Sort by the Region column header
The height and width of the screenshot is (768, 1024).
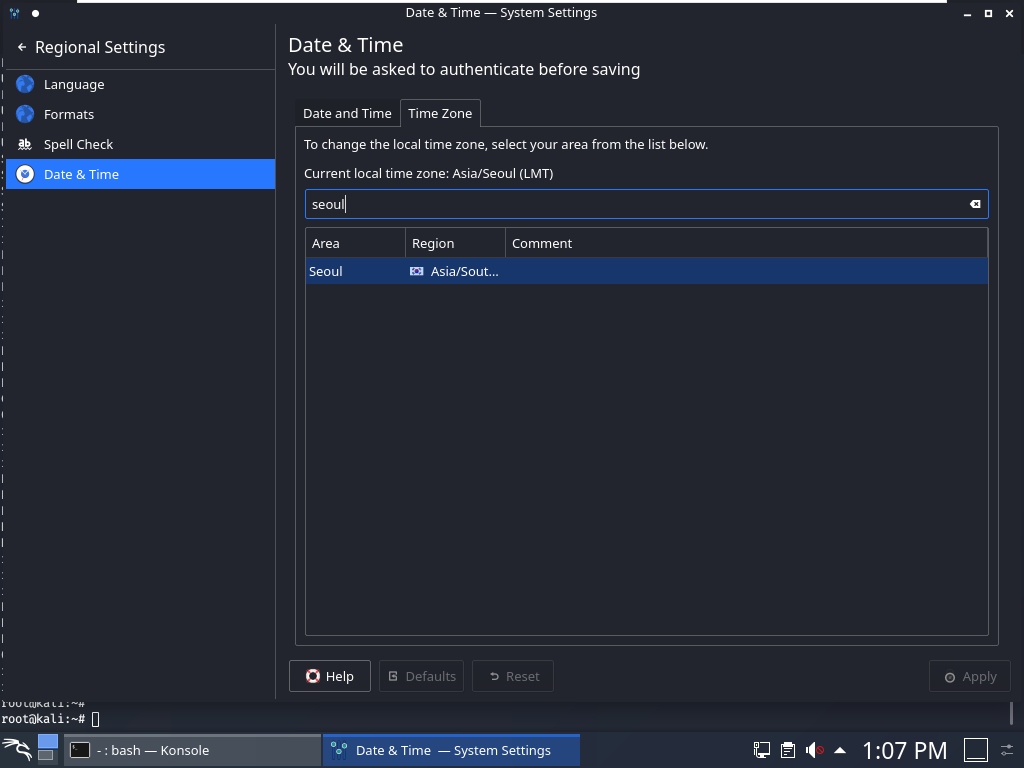[455, 243]
